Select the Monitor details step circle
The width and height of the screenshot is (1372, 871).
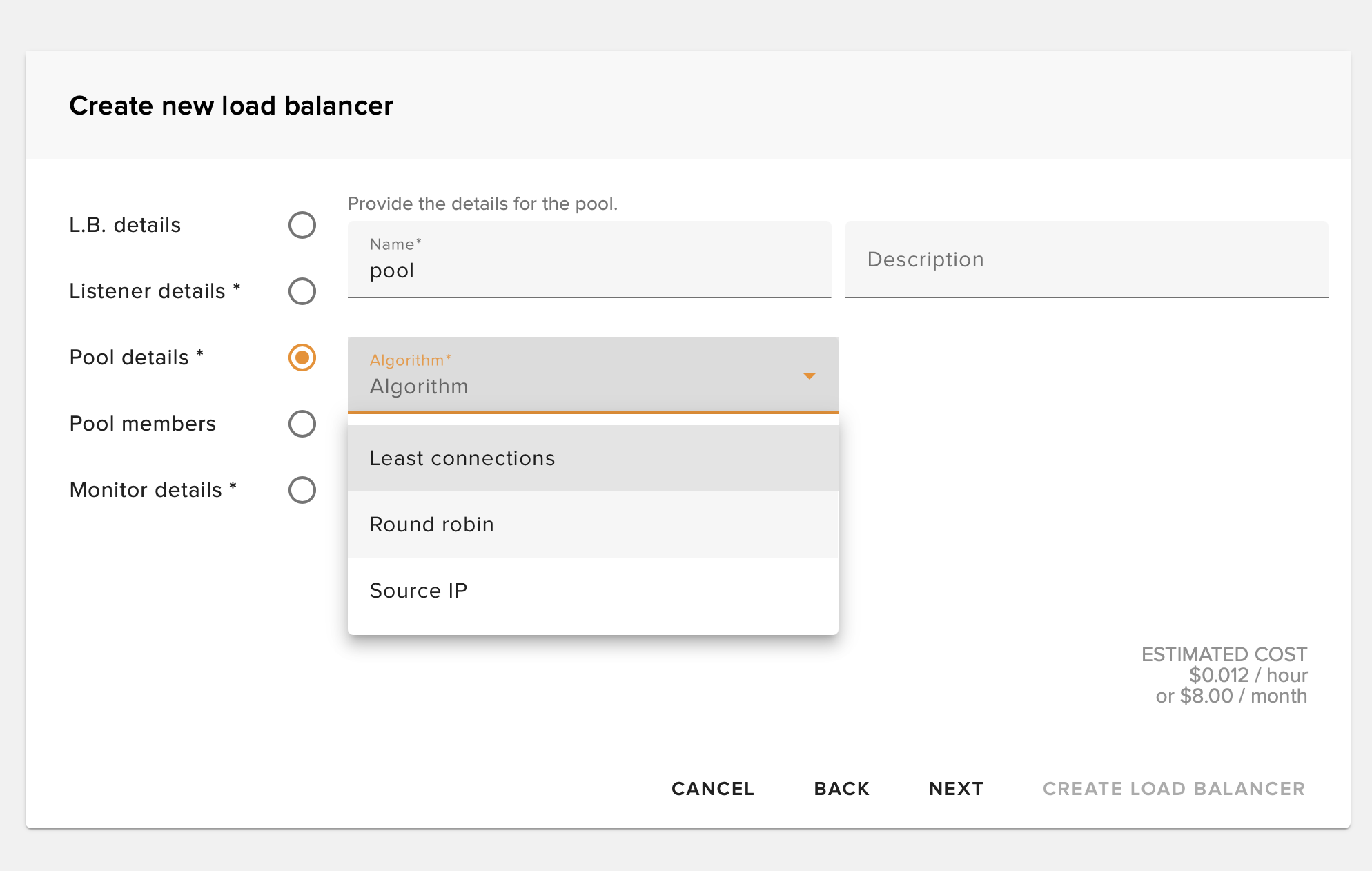tap(302, 490)
